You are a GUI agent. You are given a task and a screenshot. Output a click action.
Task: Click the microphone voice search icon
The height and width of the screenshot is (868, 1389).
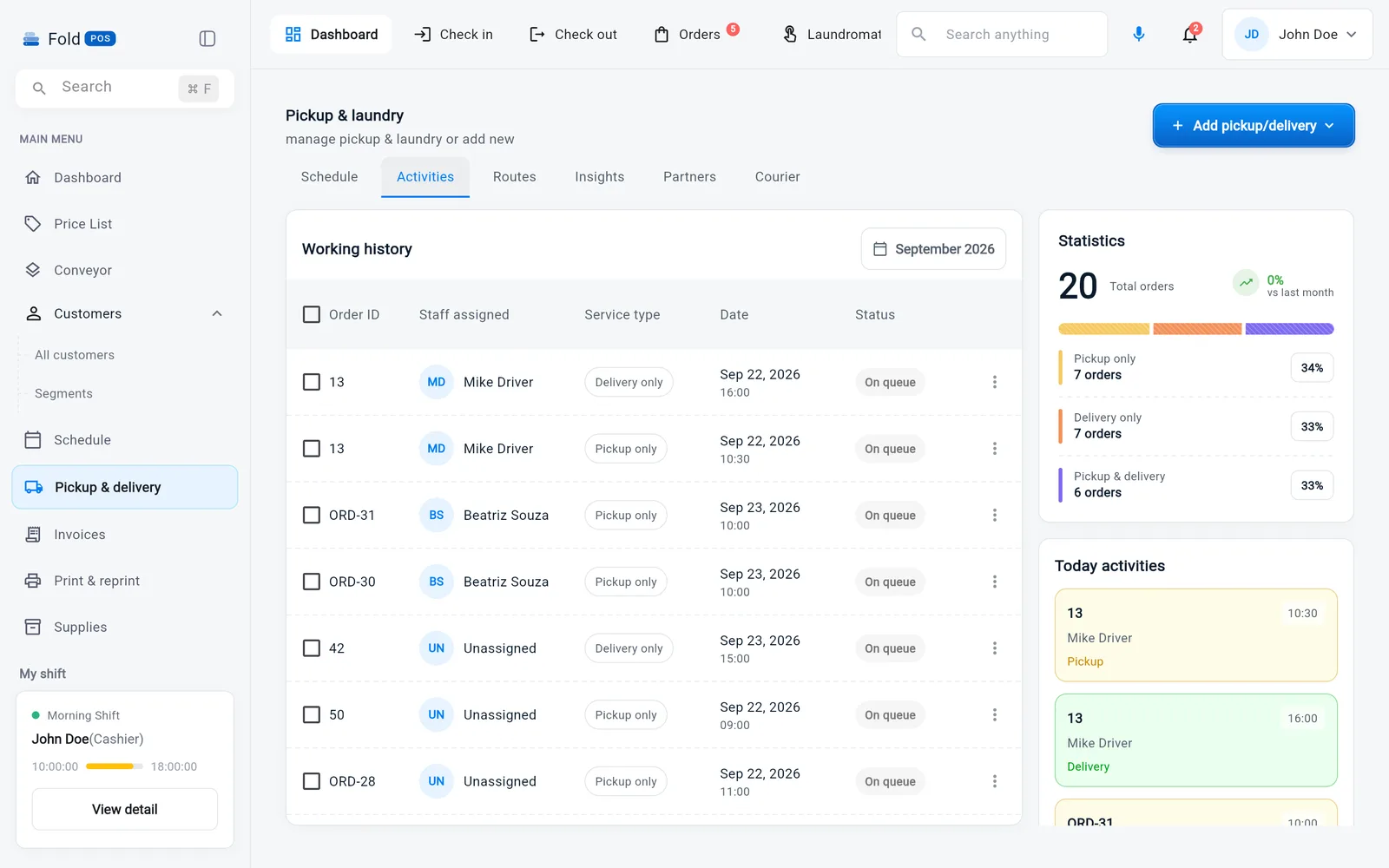1138,34
